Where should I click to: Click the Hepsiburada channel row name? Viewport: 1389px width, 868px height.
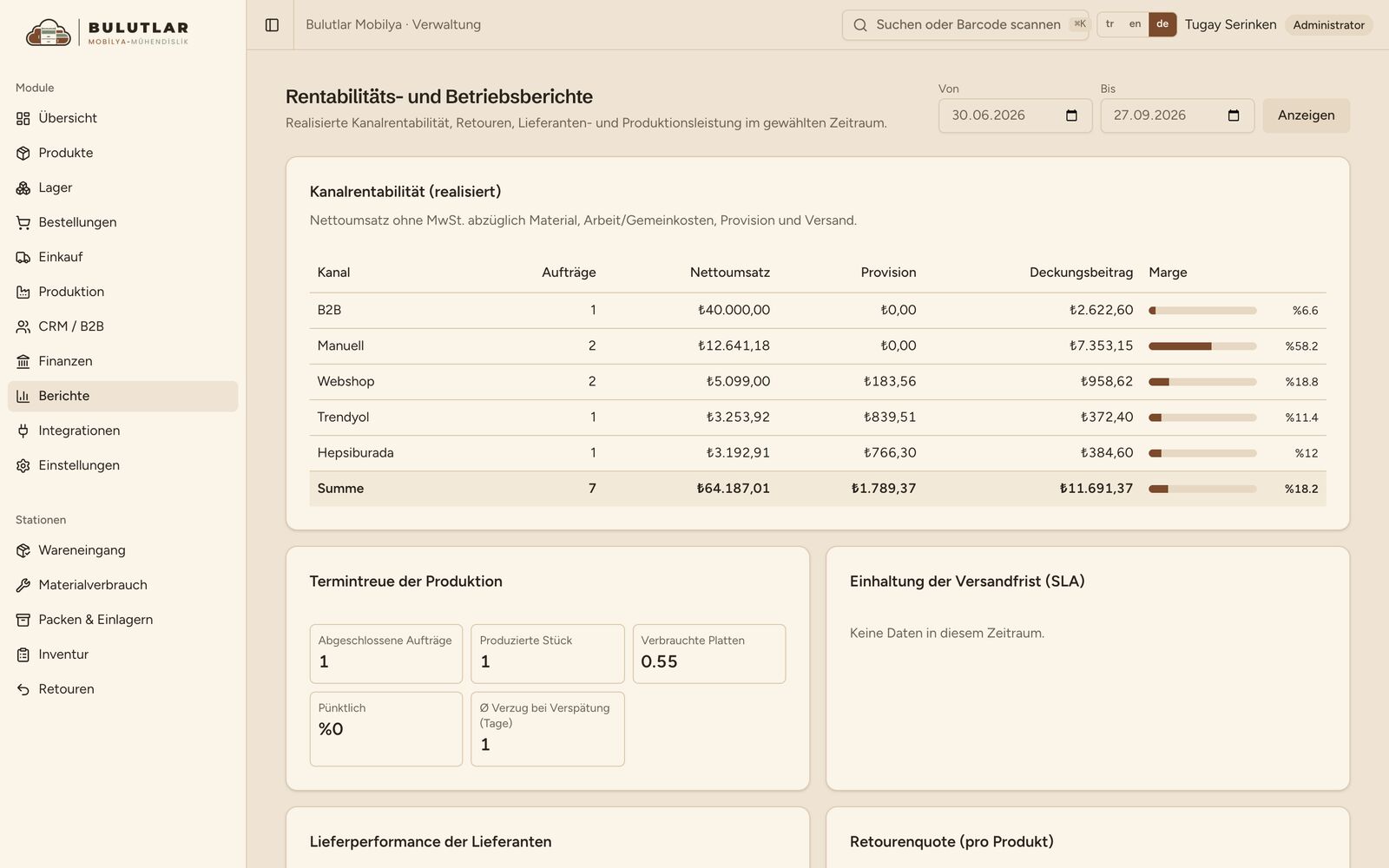pyautogui.click(x=355, y=452)
